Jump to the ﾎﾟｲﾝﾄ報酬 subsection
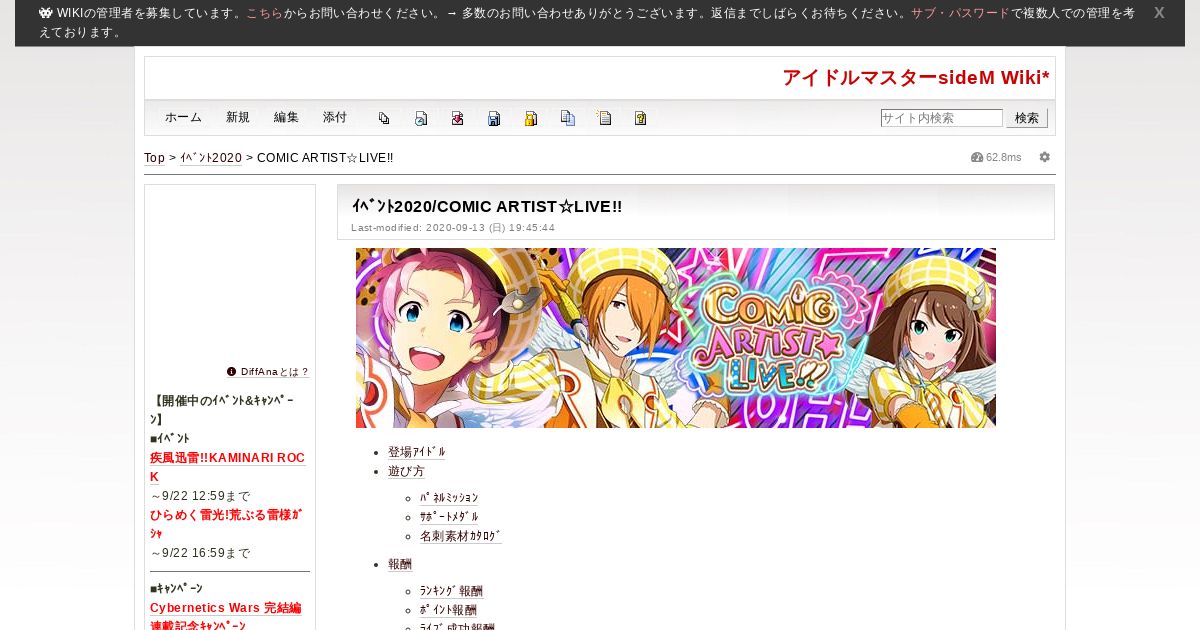The height and width of the screenshot is (630, 1200). pos(448,610)
